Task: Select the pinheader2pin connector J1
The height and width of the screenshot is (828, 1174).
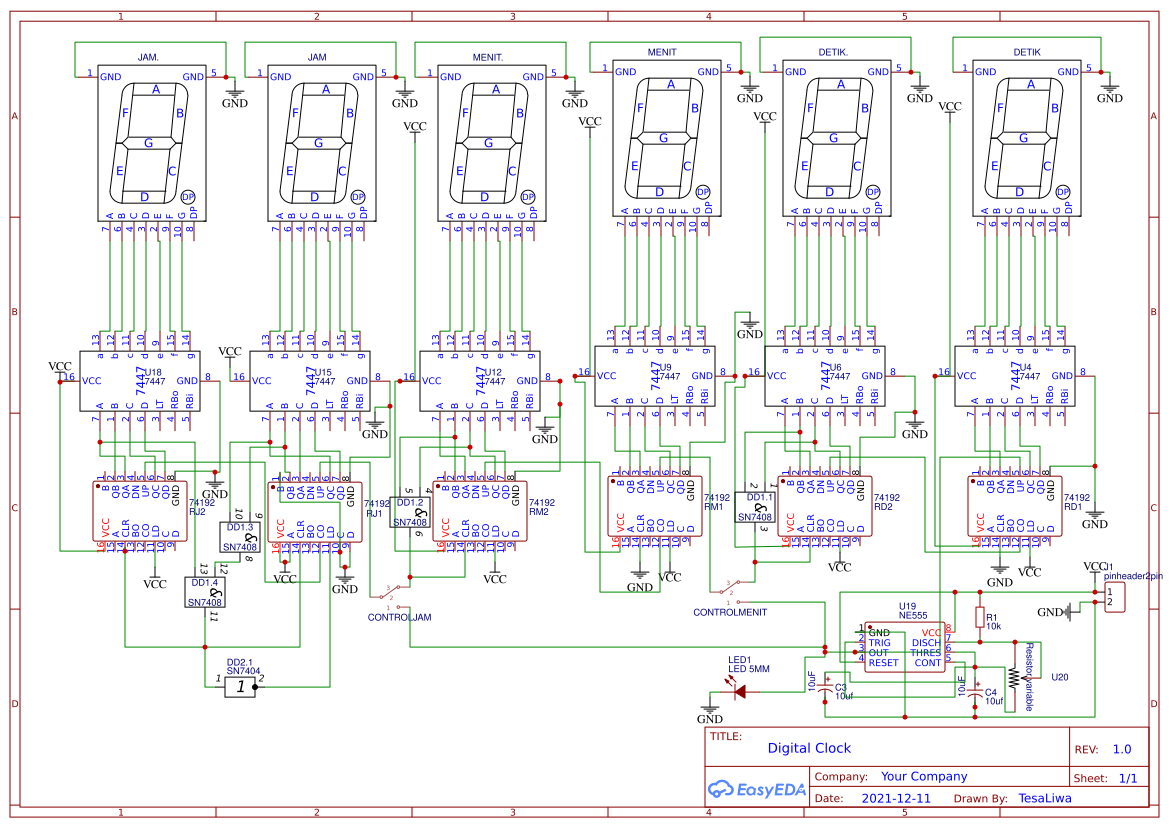Action: tap(1113, 597)
